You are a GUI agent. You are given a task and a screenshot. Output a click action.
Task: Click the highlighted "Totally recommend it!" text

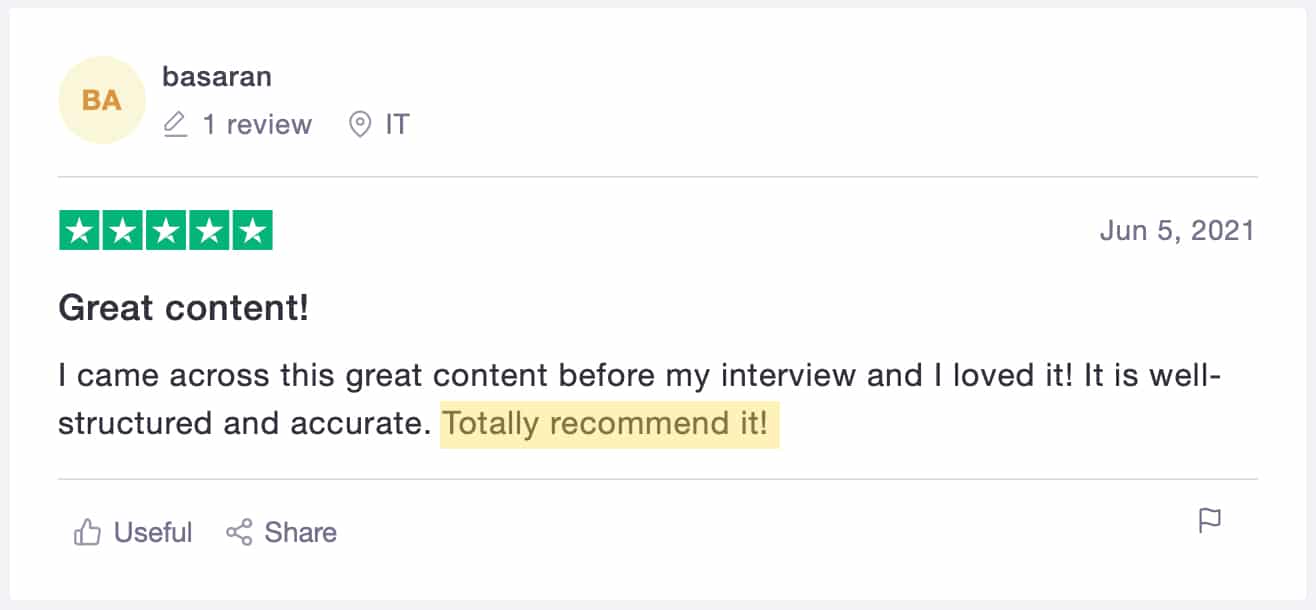pos(608,424)
